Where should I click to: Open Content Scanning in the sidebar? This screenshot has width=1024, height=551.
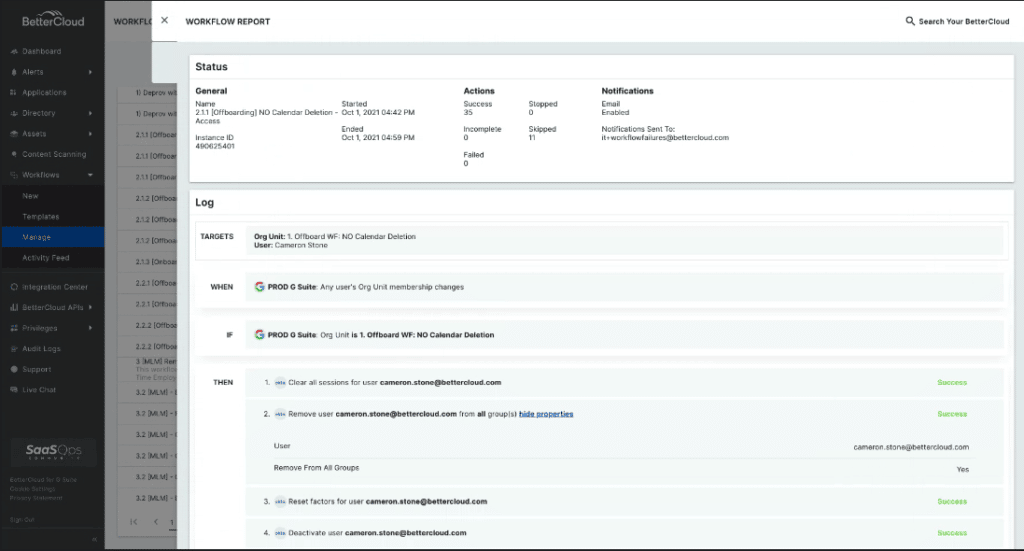[54, 154]
